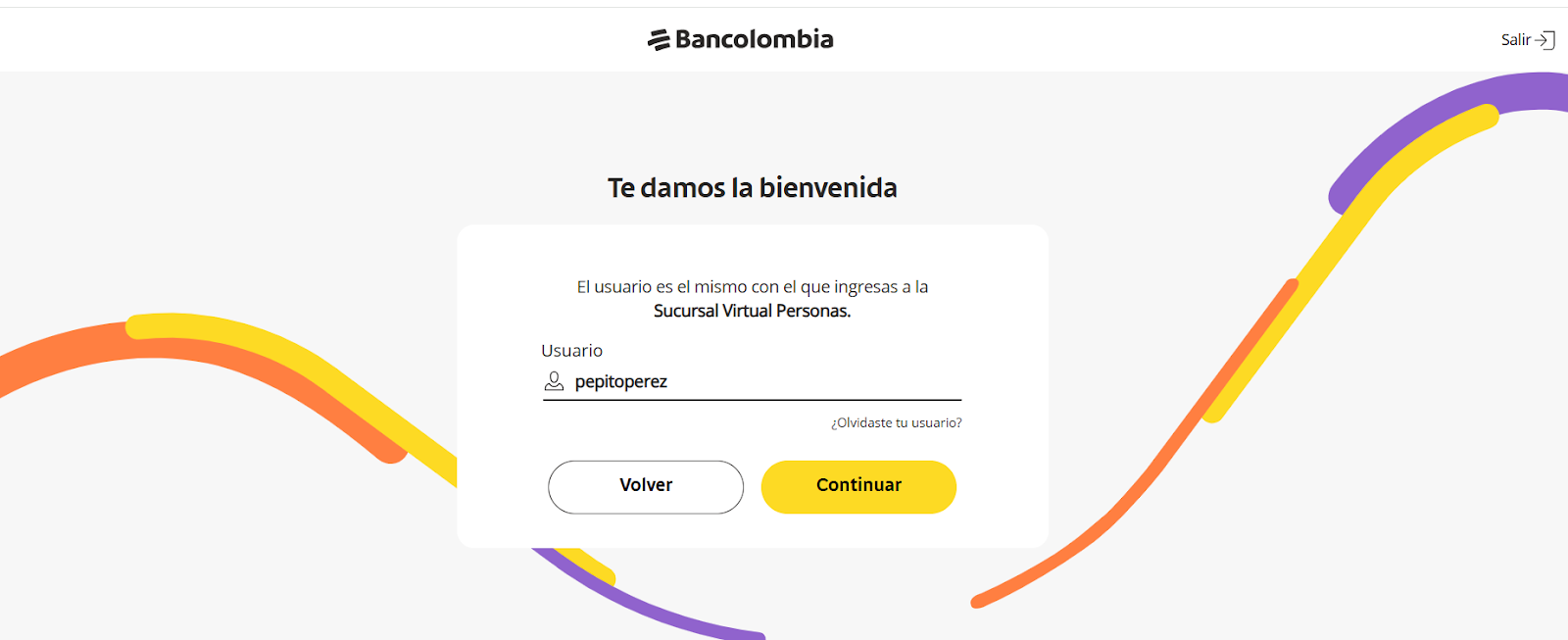The height and width of the screenshot is (640, 1568).
Task: Click the instruction line starting El usuario es
Action: click(x=752, y=286)
